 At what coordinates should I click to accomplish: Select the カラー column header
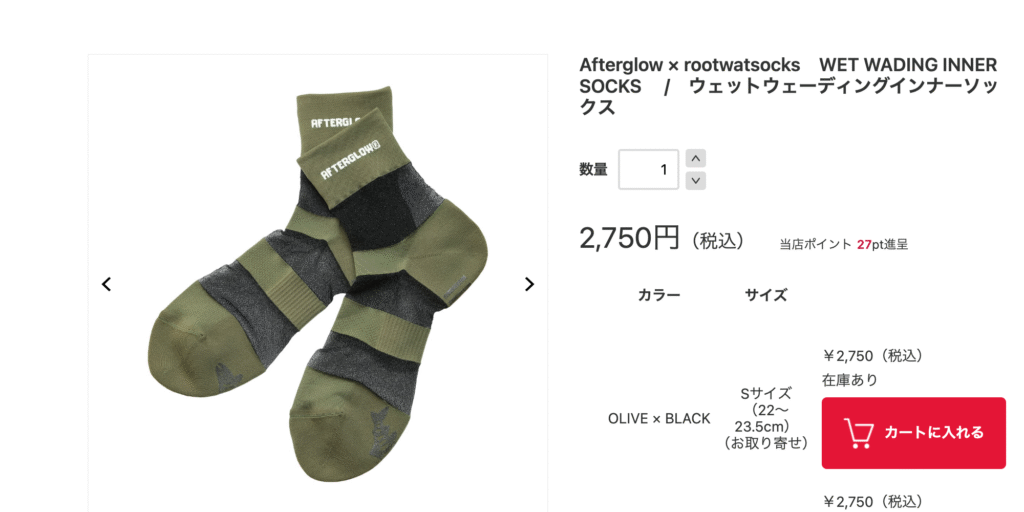click(x=659, y=295)
